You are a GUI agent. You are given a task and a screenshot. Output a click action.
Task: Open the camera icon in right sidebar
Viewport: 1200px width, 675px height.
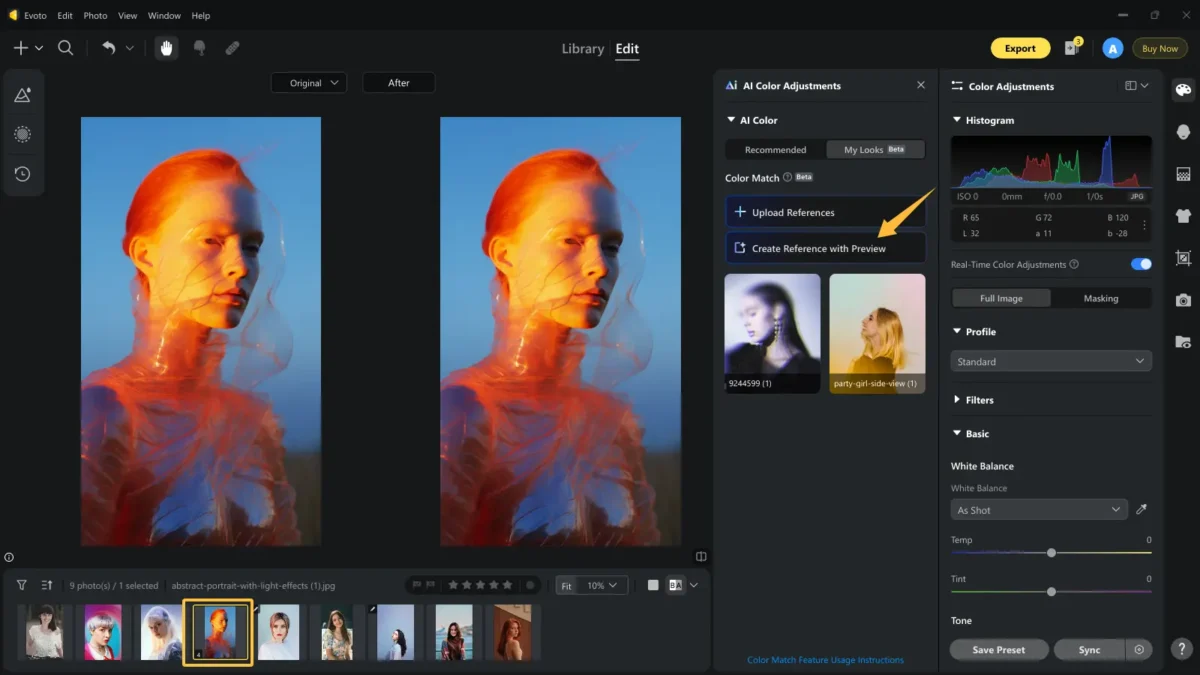(1183, 300)
